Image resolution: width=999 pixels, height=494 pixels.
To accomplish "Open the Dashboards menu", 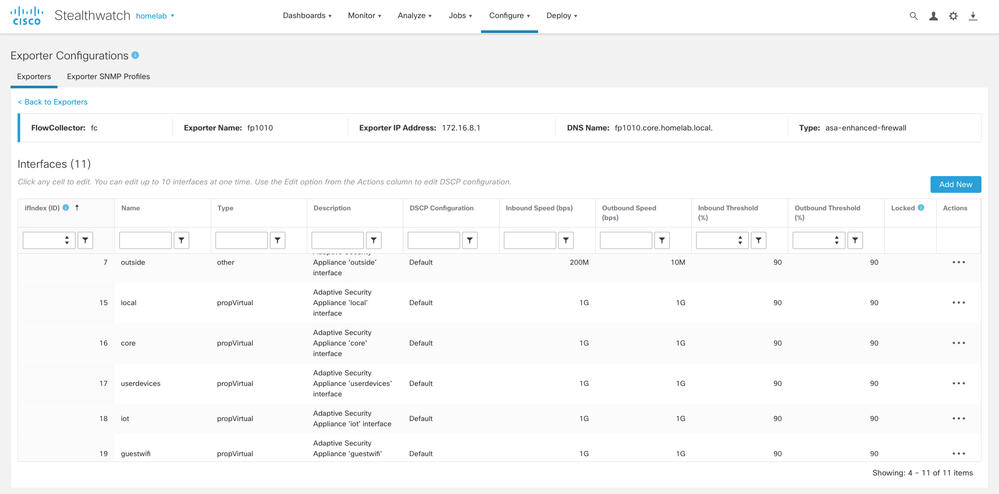I will 307,16.
